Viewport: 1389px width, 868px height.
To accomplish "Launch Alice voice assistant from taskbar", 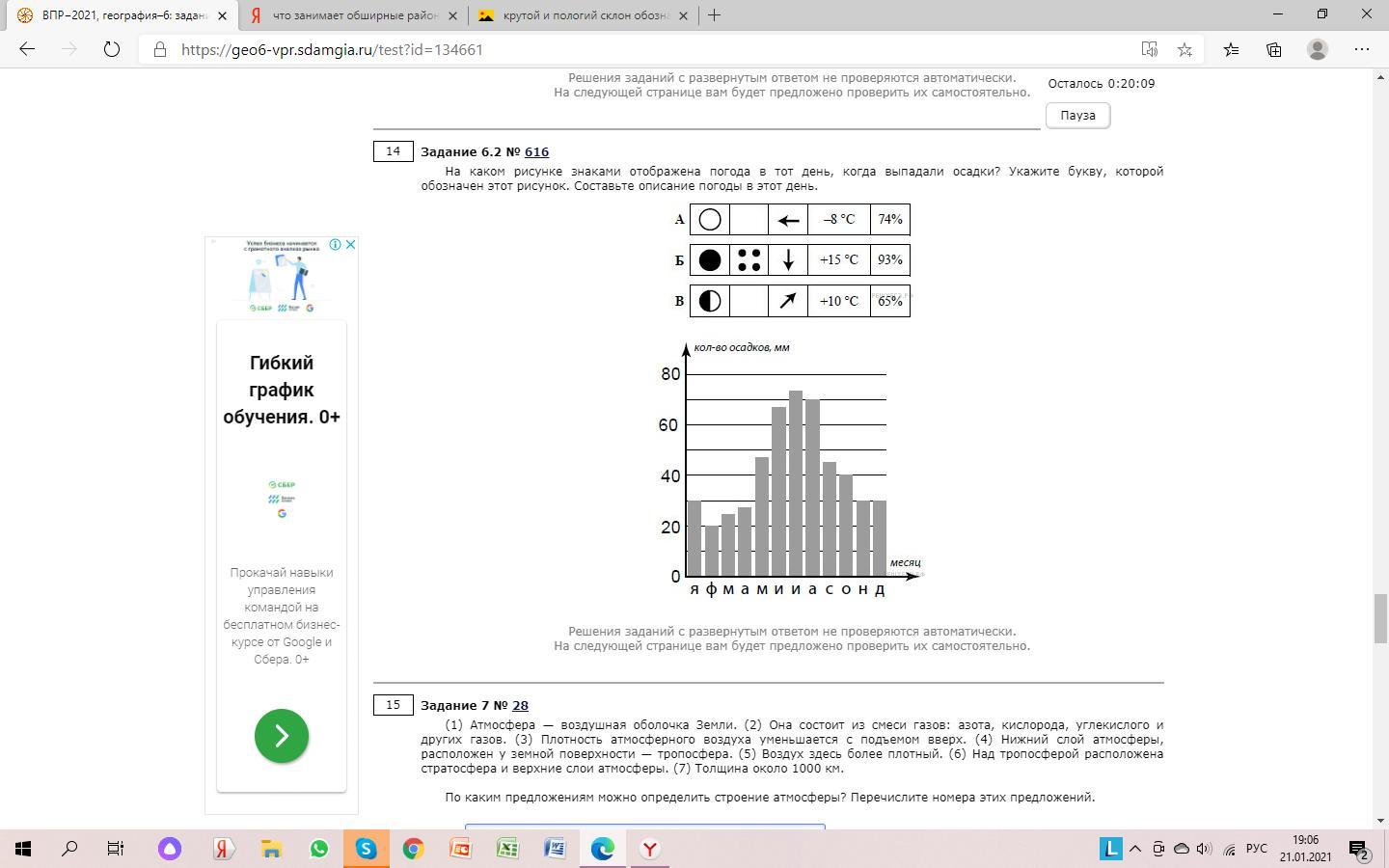I will click(x=170, y=849).
